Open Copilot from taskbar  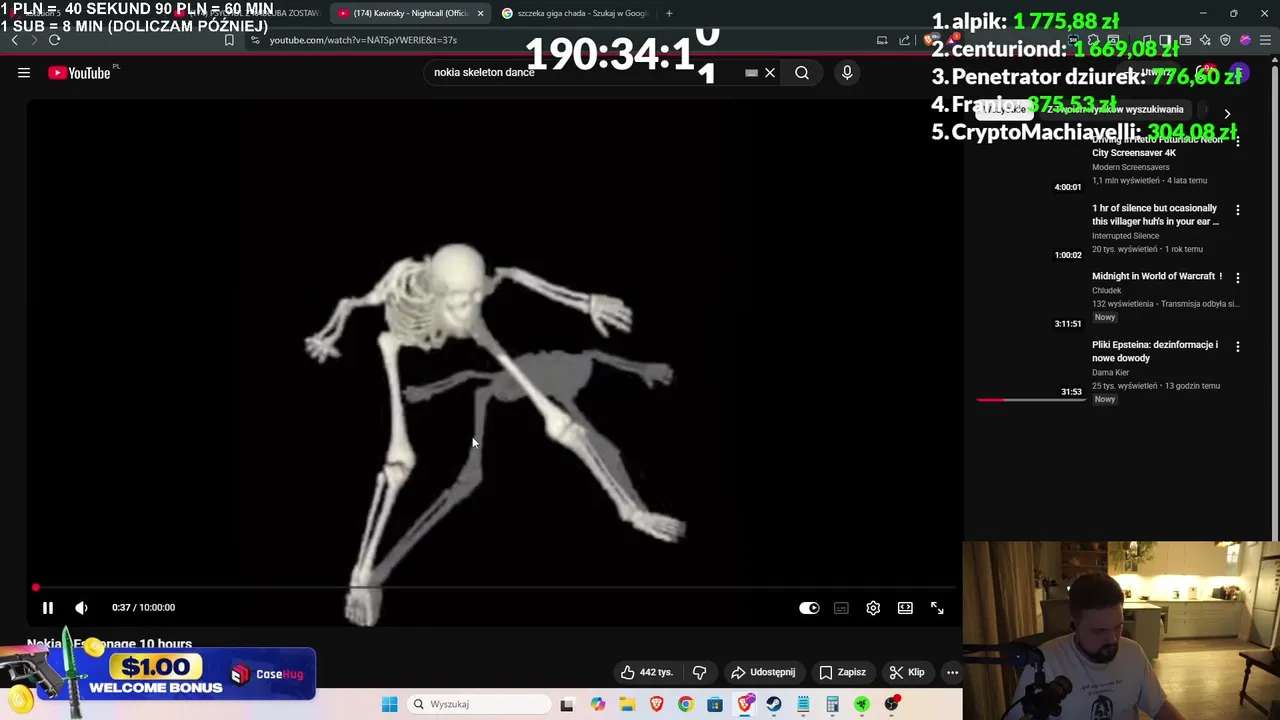(597, 704)
